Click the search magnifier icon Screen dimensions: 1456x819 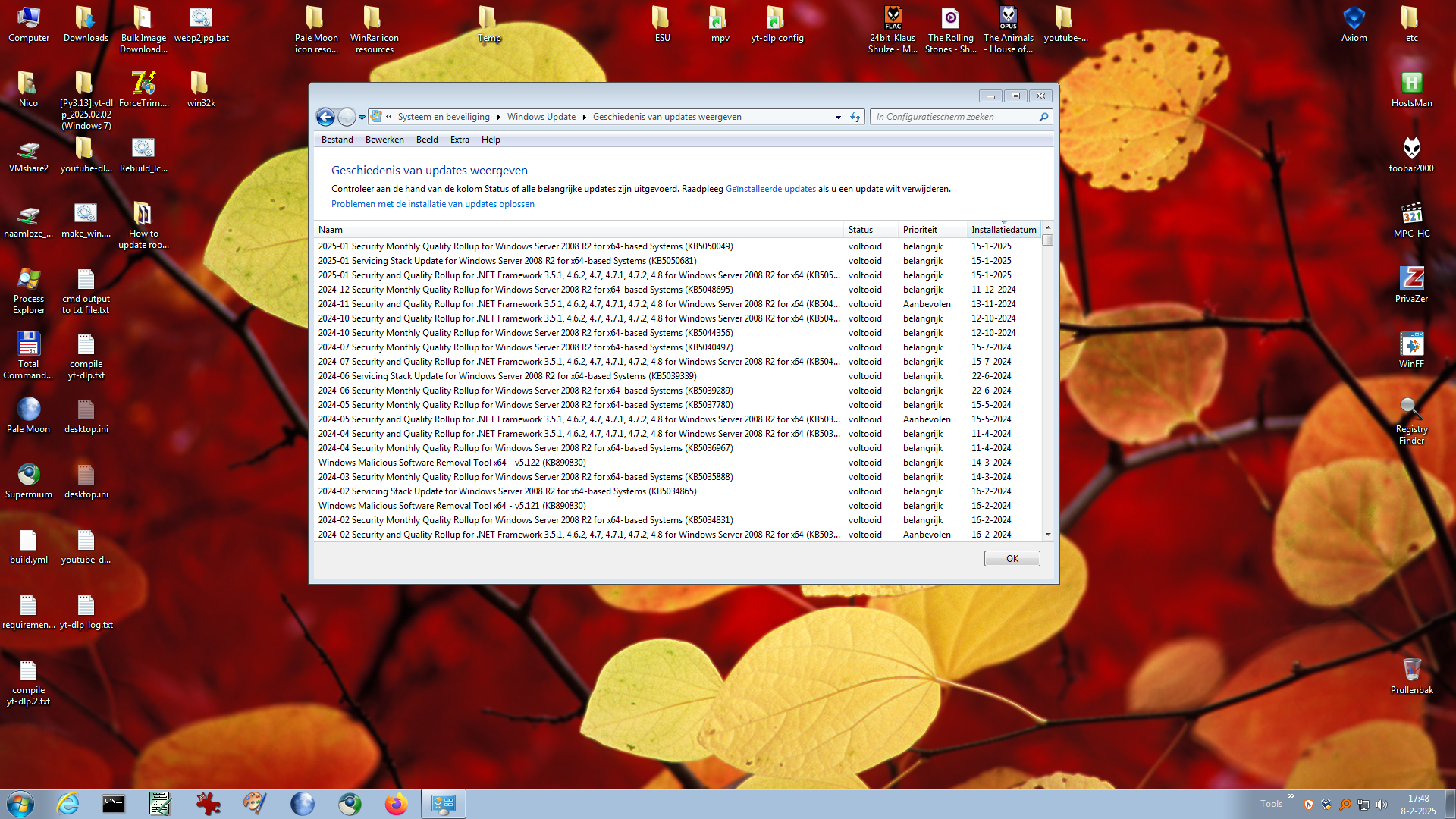click(1043, 117)
